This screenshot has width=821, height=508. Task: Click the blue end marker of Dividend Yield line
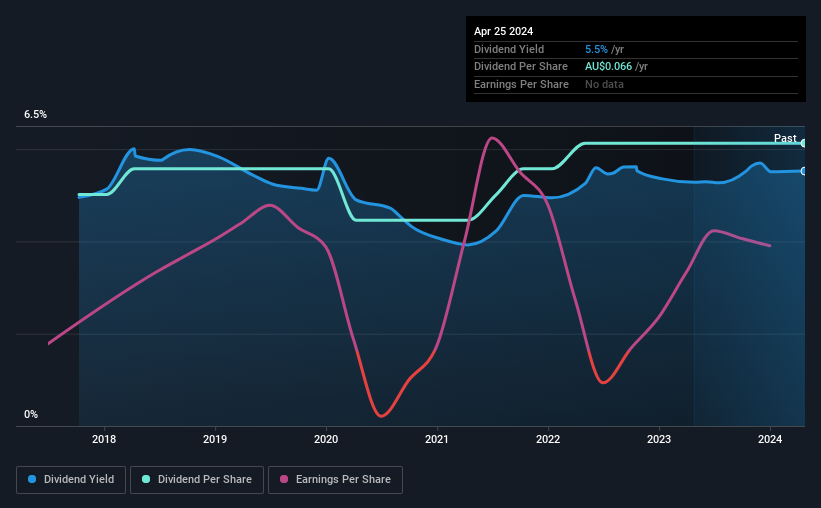click(804, 171)
